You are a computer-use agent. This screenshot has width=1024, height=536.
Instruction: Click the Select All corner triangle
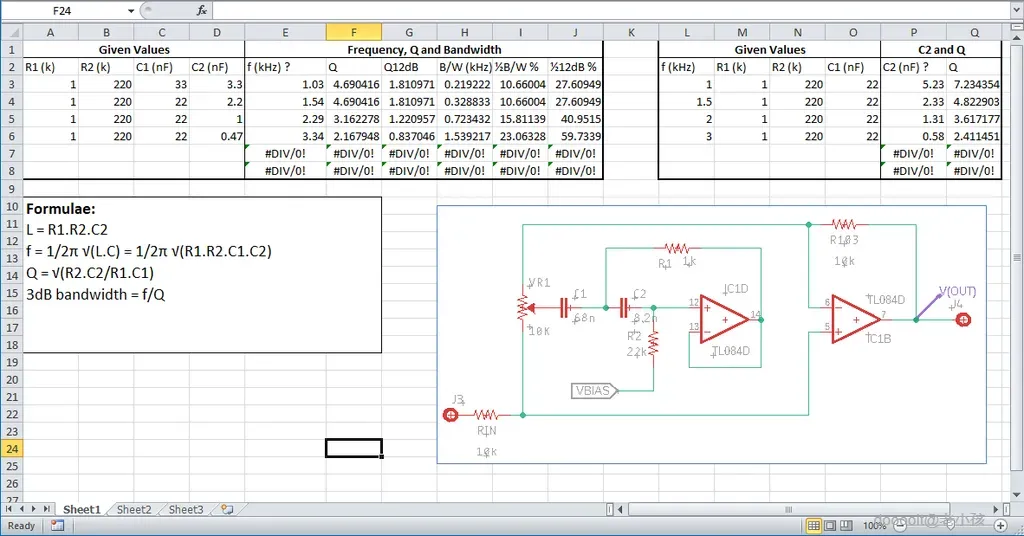point(12,32)
